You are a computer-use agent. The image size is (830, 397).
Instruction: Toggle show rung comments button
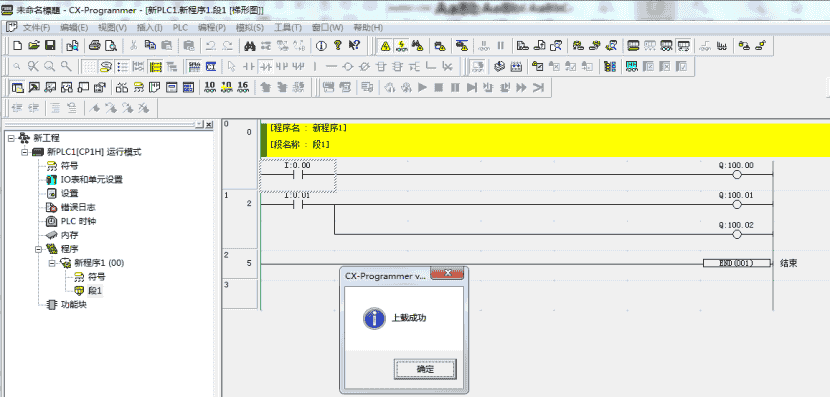(106, 66)
